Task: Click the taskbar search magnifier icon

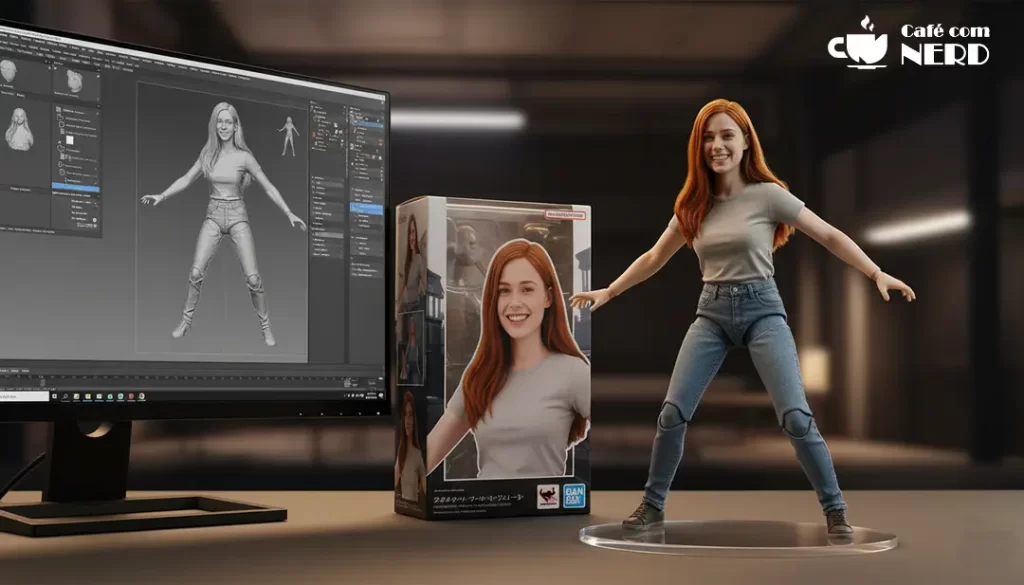Action: 65,397
